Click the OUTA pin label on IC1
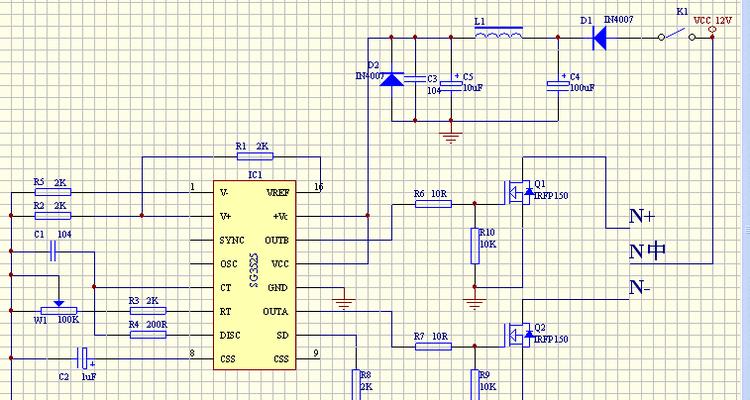Viewport: 750px width, 400px height. coord(276,311)
